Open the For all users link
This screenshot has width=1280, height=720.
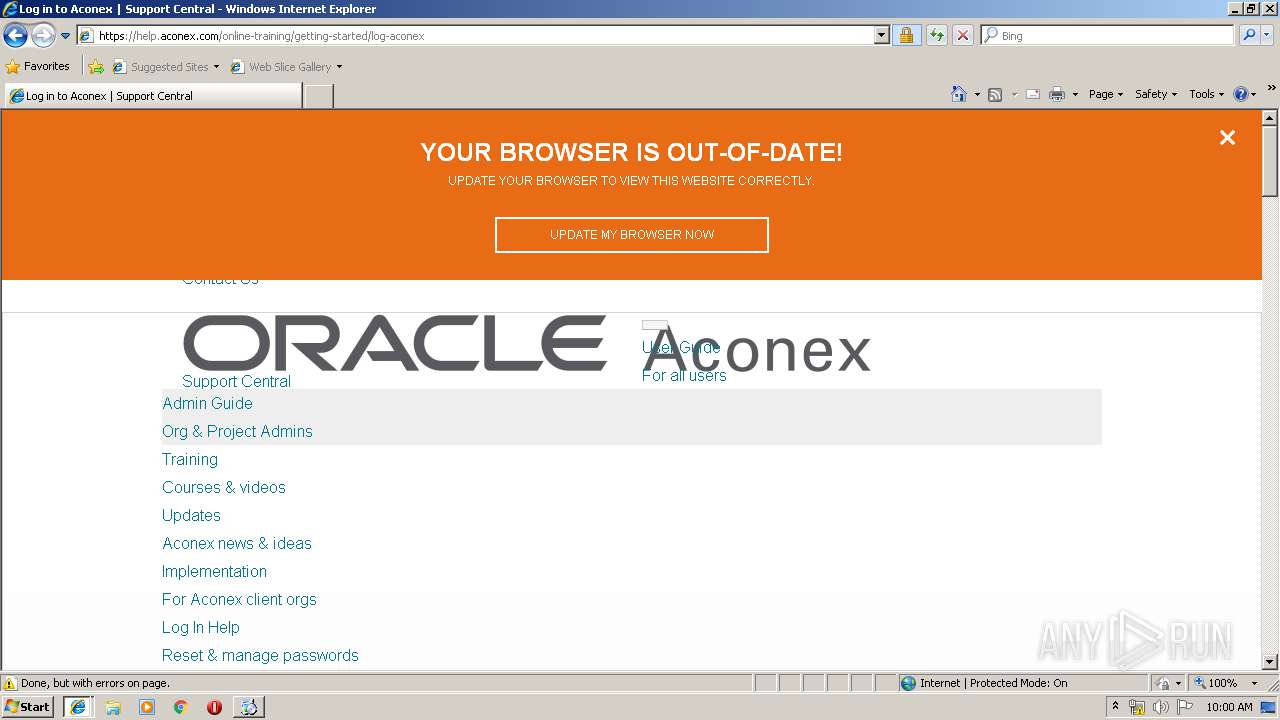[x=684, y=375]
